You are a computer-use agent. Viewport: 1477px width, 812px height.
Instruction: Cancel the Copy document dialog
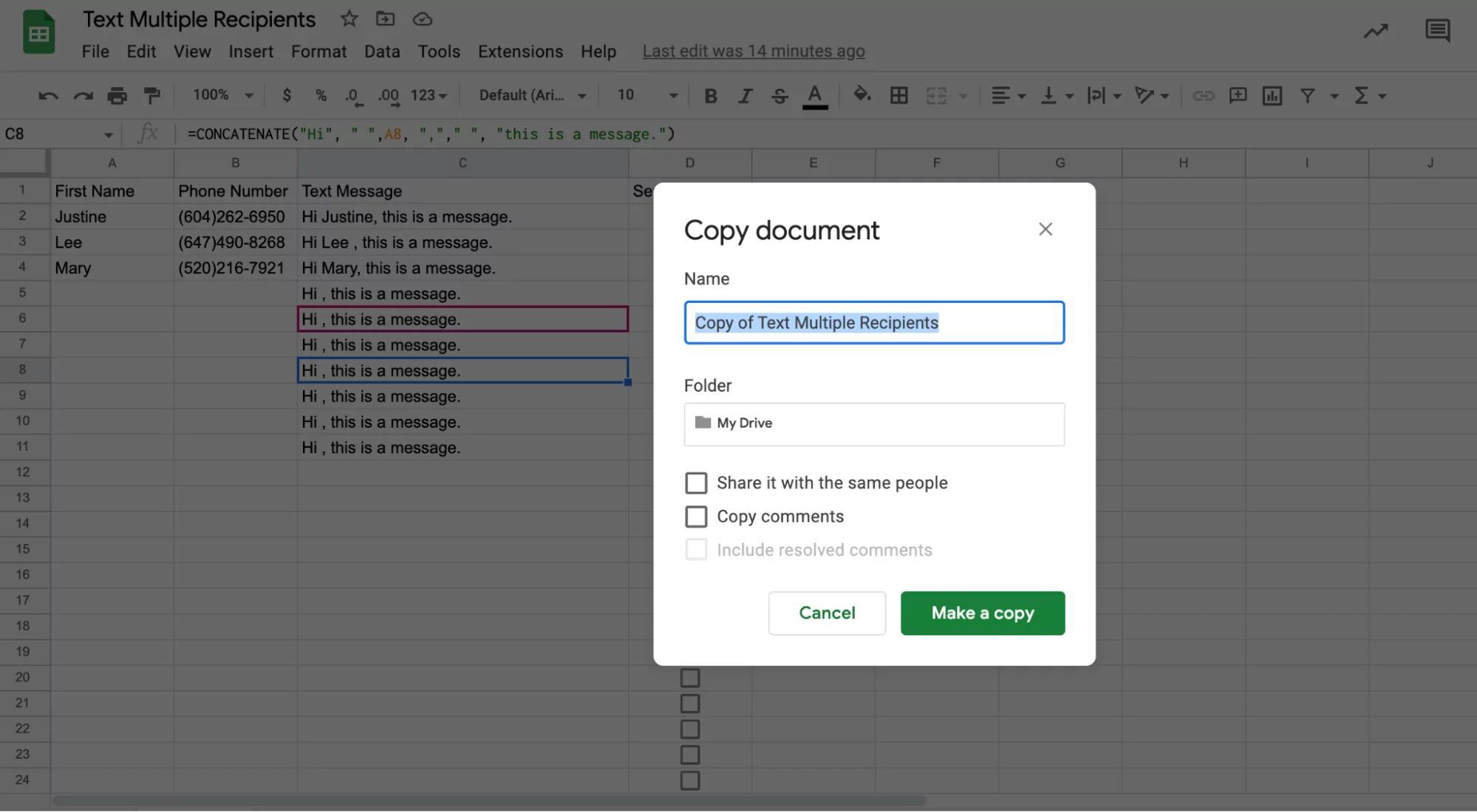[827, 613]
